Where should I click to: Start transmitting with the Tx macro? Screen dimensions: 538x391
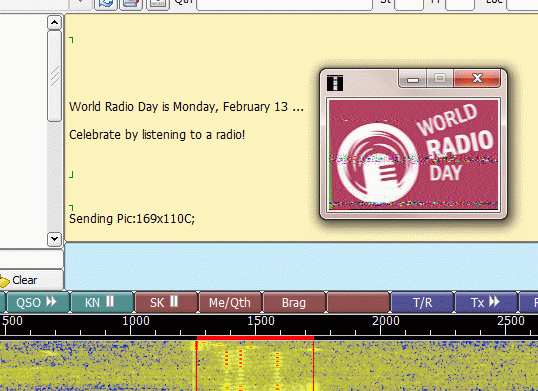(x=486, y=303)
